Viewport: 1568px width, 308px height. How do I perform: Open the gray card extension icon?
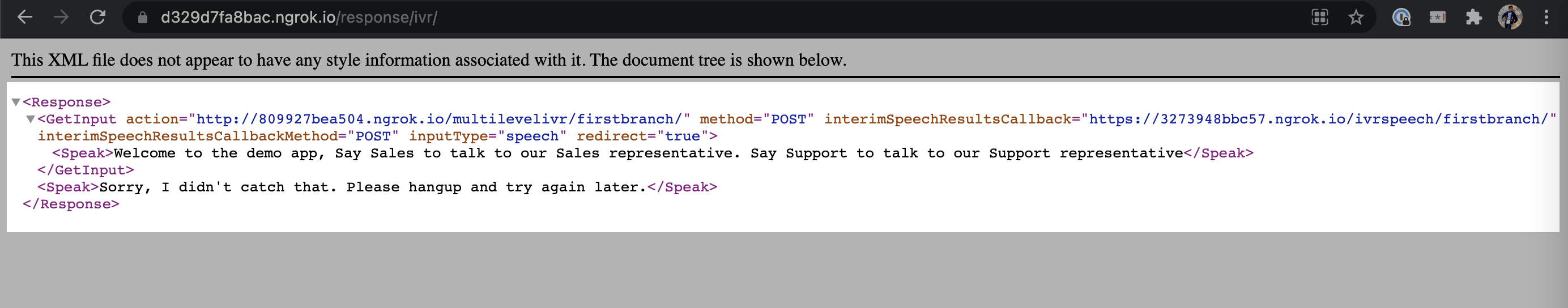click(1438, 17)
